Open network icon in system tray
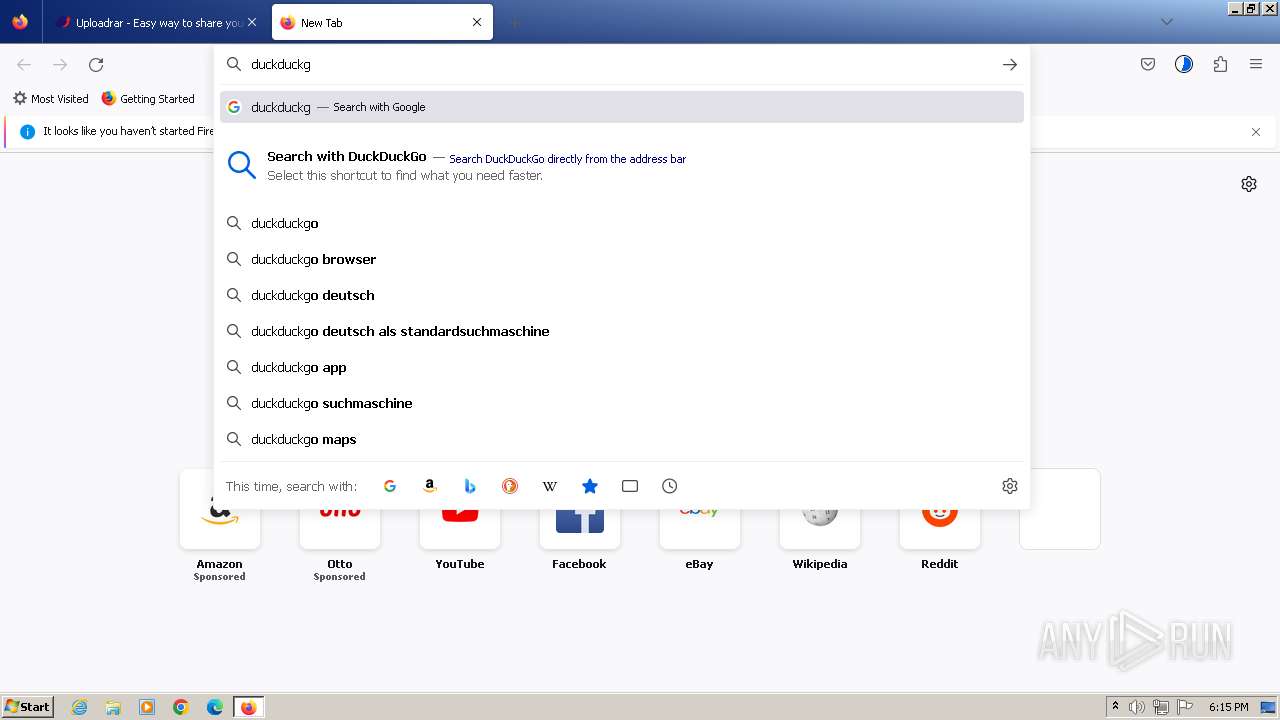 click(1161, 707)
